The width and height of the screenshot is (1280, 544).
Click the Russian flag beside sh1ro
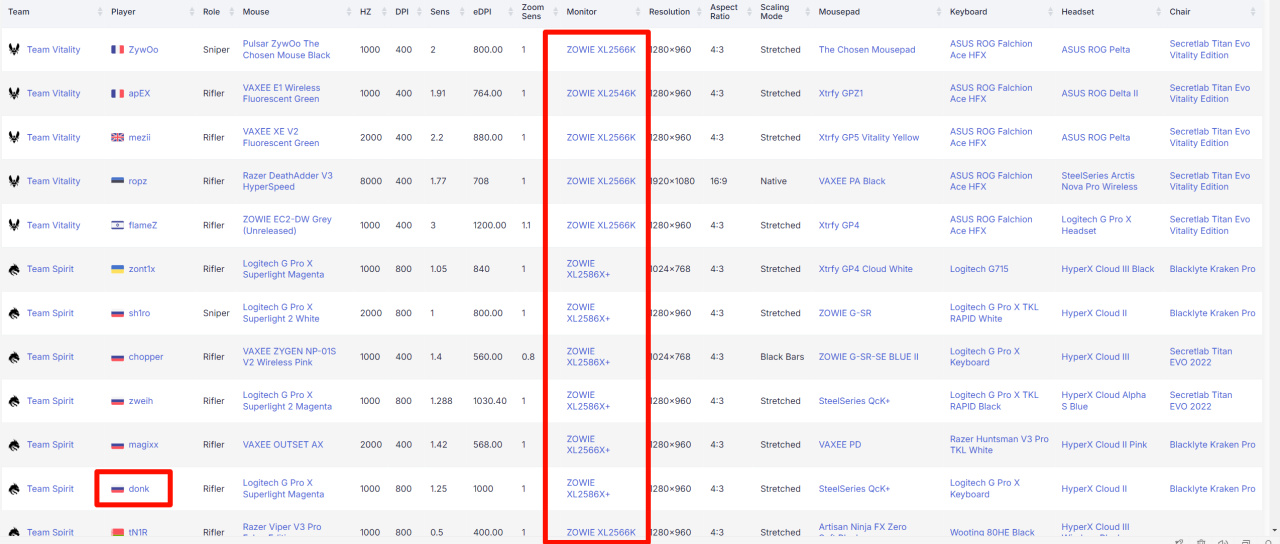pyautogui.click(x=118, y=313)
